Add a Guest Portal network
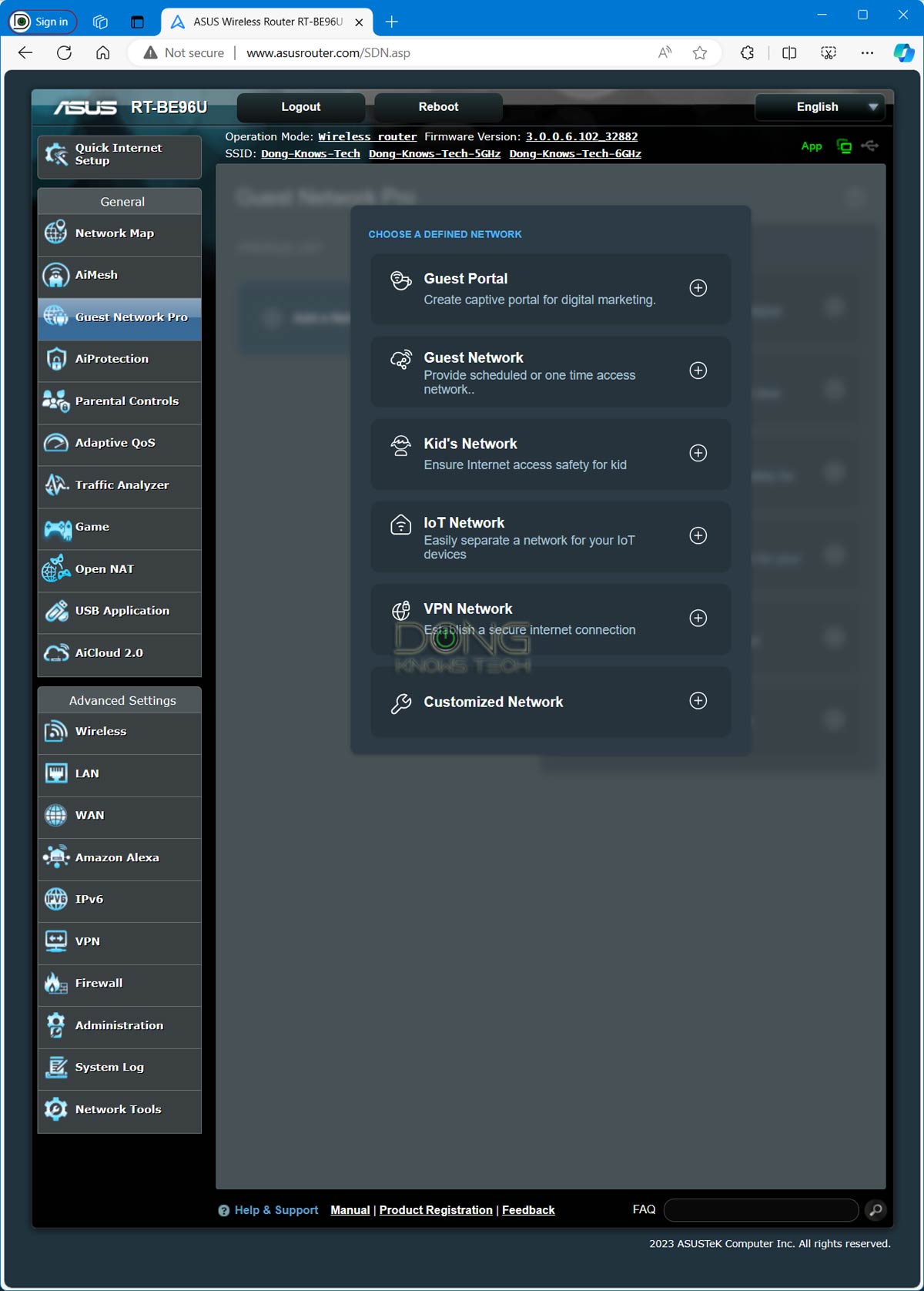Image resolution: width=924 pixels, height=1291 pixels. pyautogui.click(x=698, y=288)
